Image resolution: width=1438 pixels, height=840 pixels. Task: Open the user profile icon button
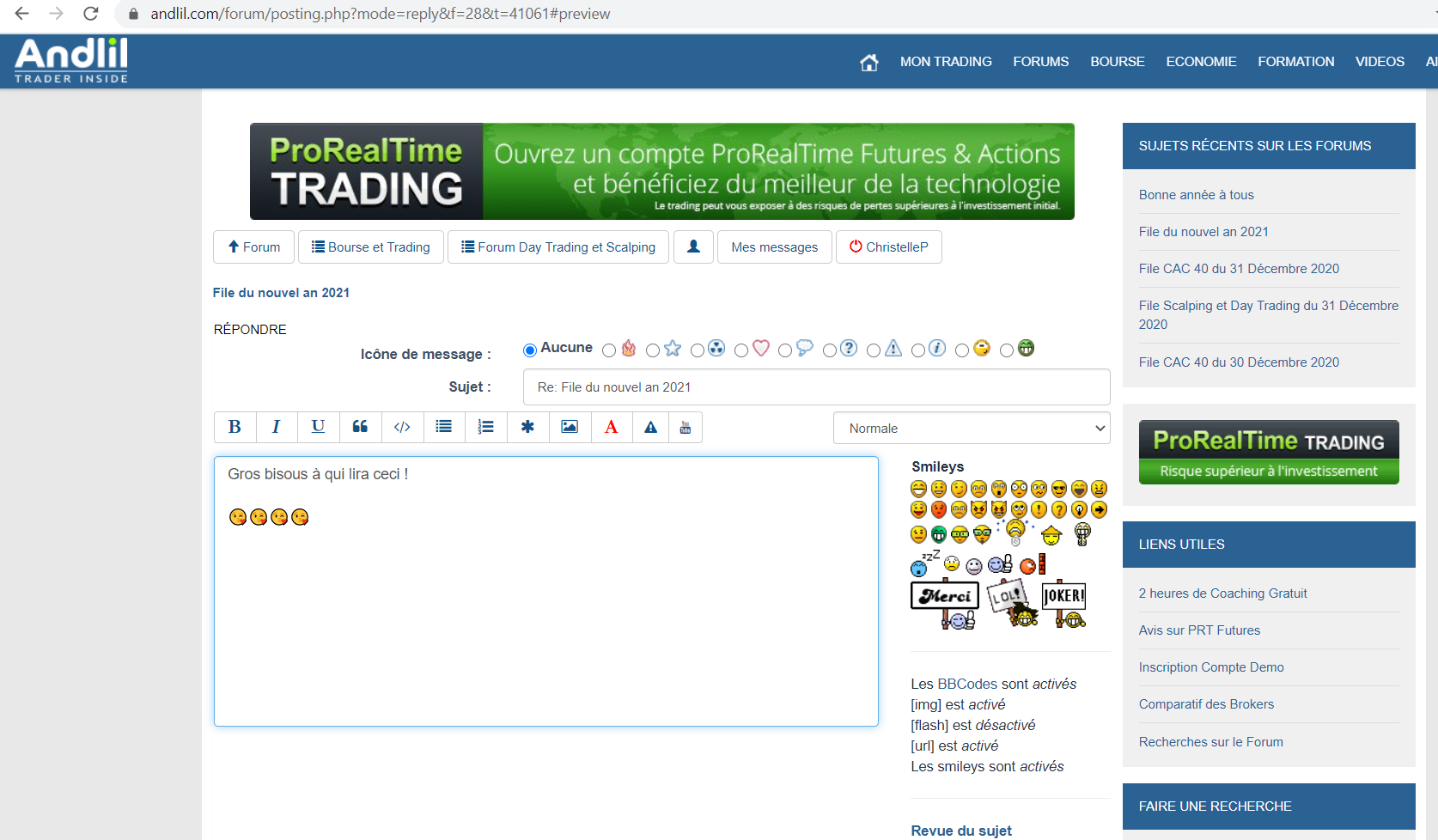[x=693, y=247]
